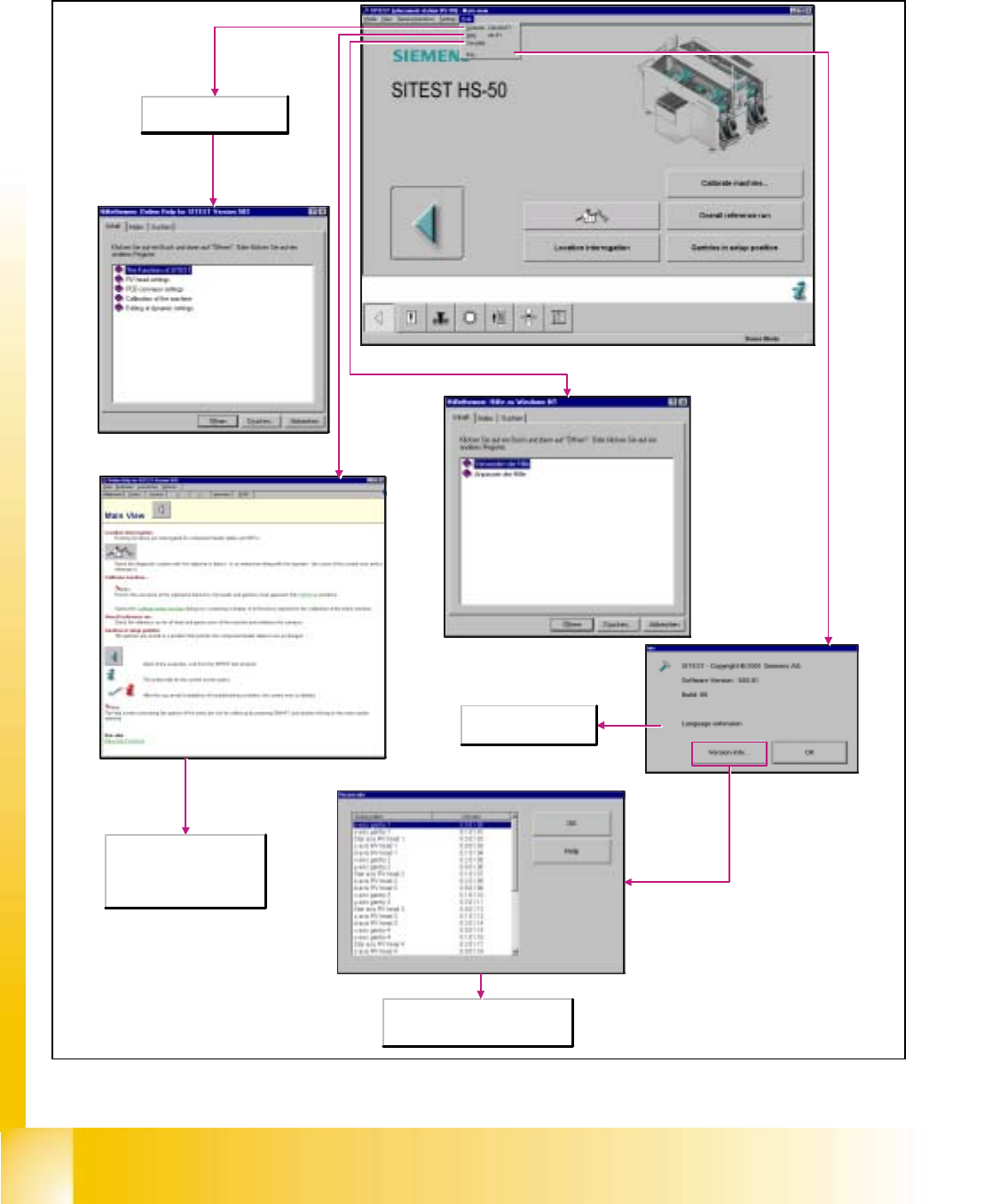1008x1204 pixels.
Task: Click Help in the Version info dialog
Action: (x=571, y=852)
